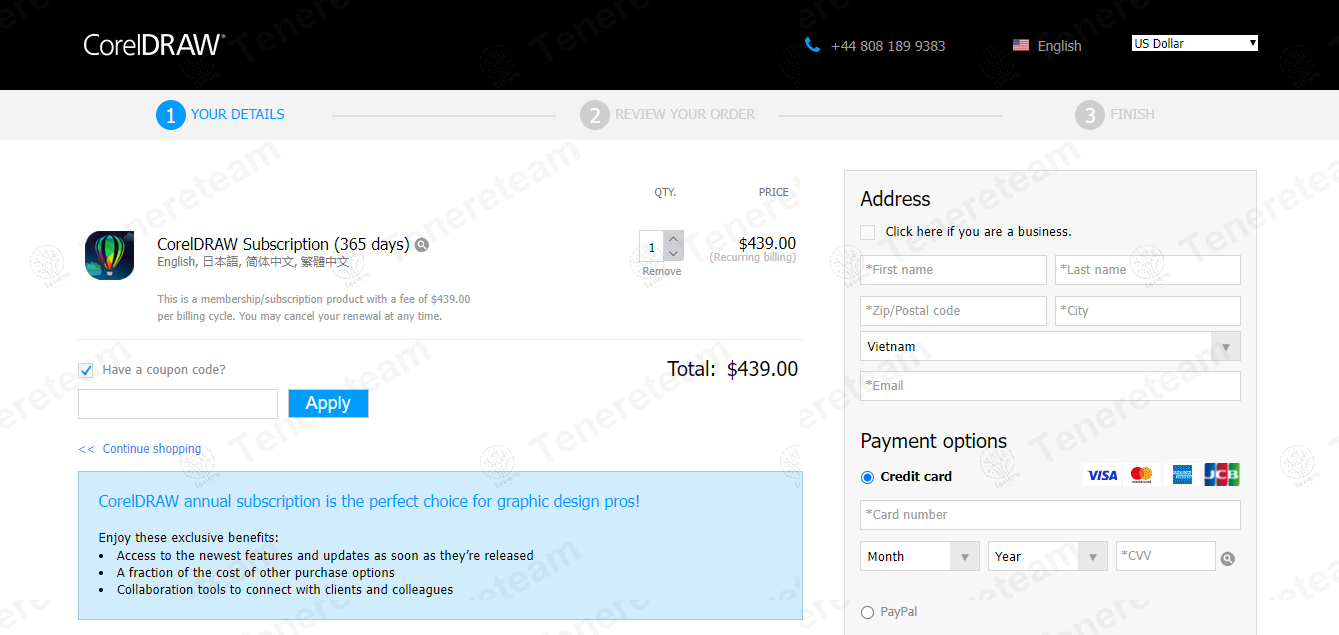1339x635 pixels.
Task: Check the 'Click here if you are a business' box
Action: (867, 232)
